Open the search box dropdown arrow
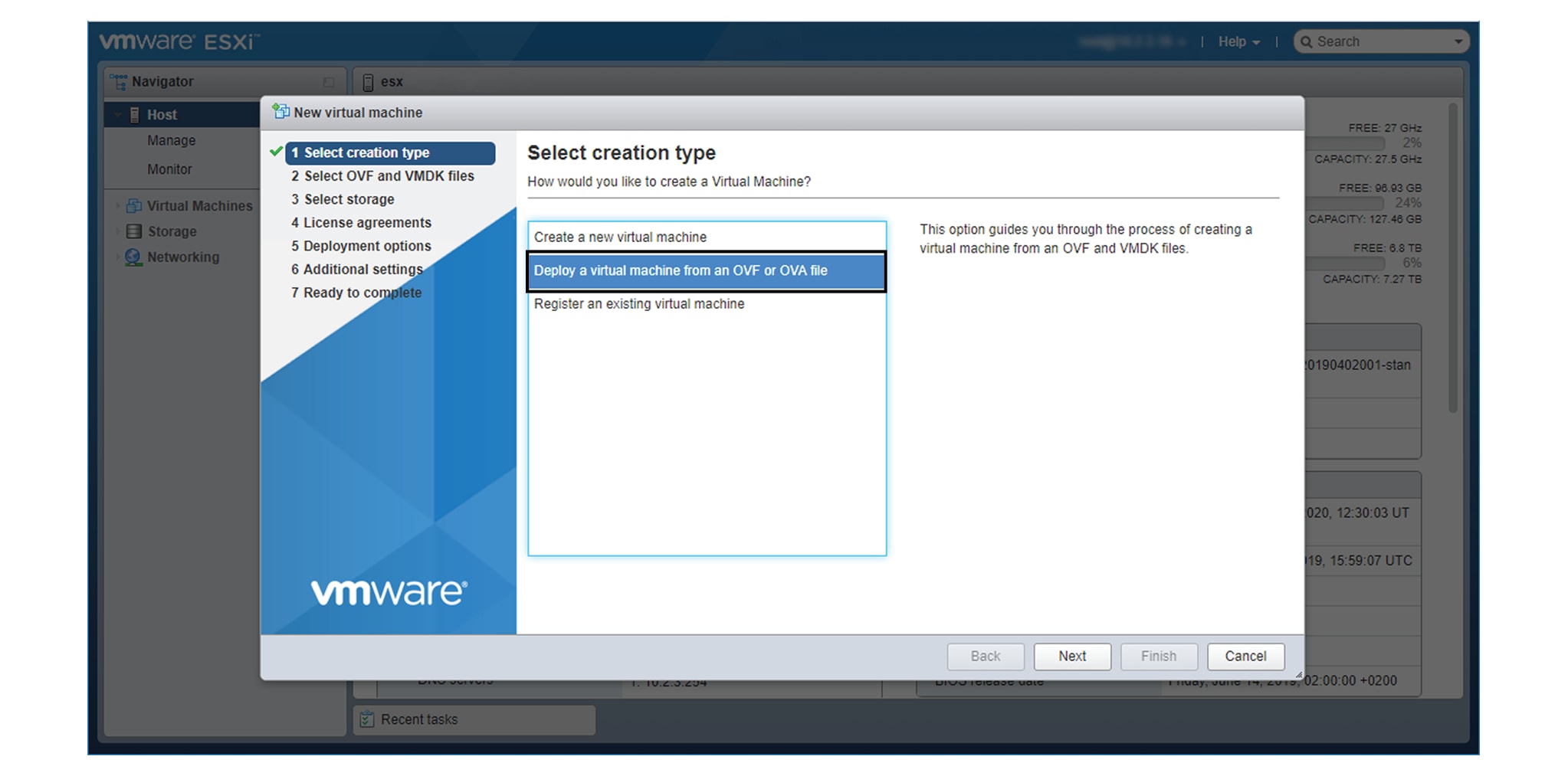 click(1458, 41)
